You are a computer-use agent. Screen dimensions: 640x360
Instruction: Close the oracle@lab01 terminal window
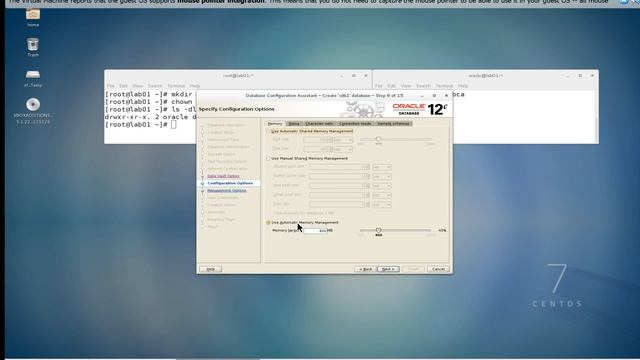(x=592, y=76)
